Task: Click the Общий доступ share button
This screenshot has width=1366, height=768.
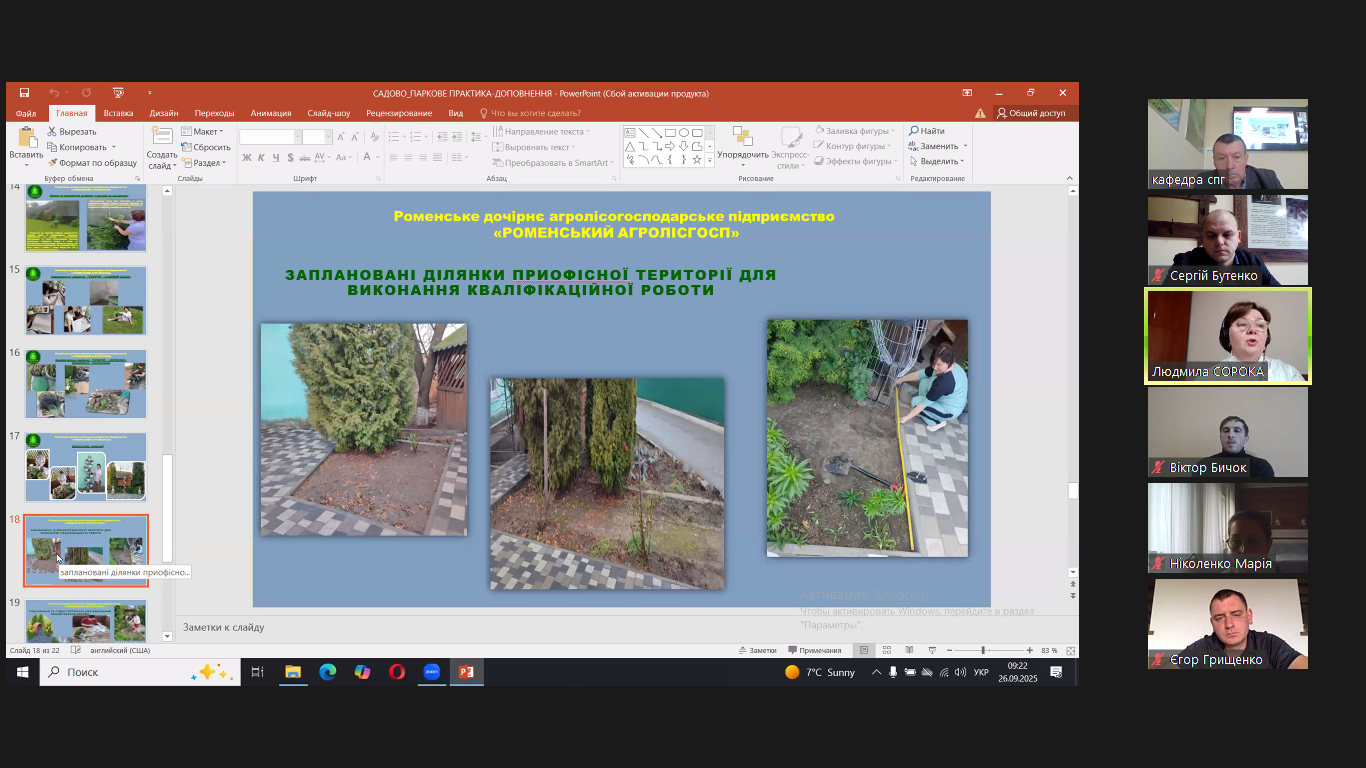Action: pyautogui.click(x=1031, y=113)
